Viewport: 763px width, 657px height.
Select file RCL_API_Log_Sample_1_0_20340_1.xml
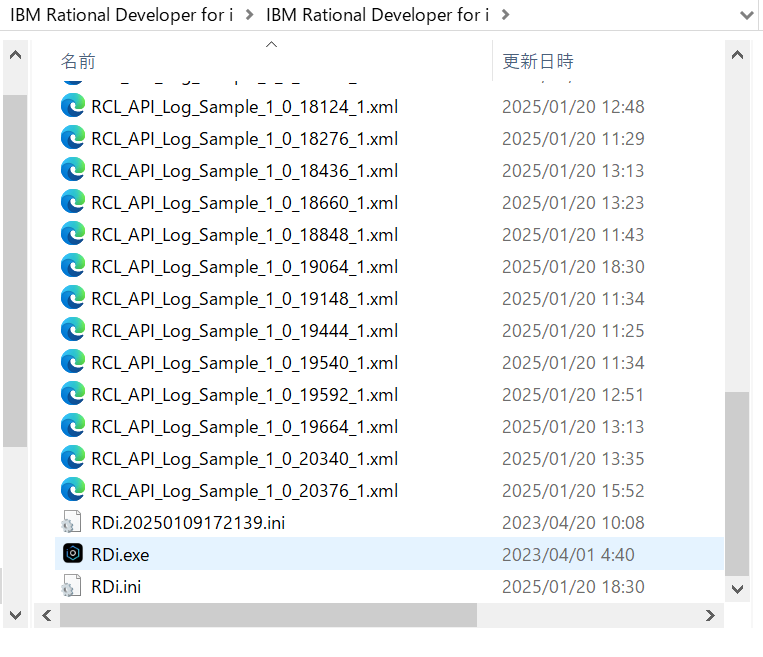coord(245,459)
